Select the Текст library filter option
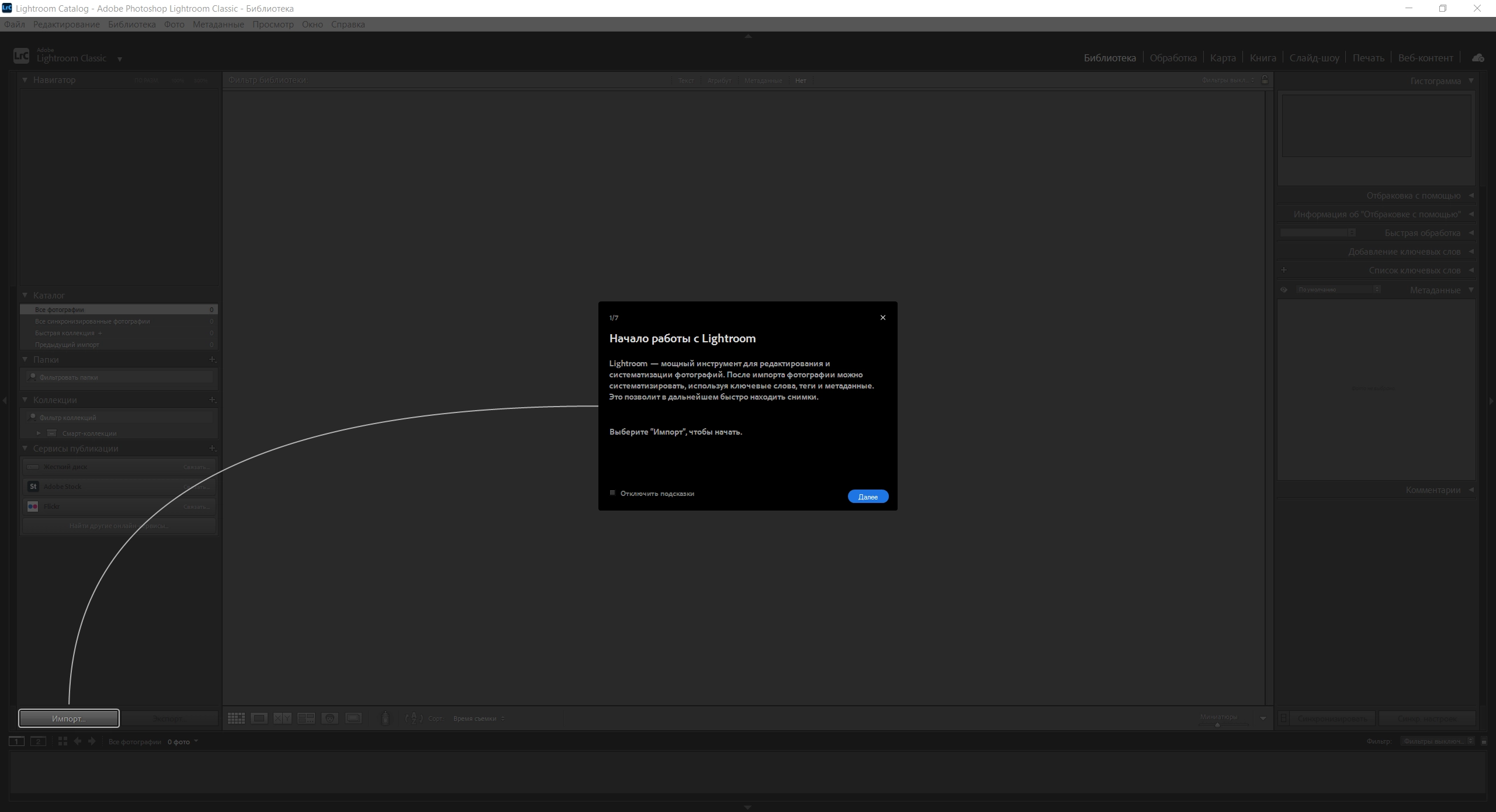 pos(686,81)
